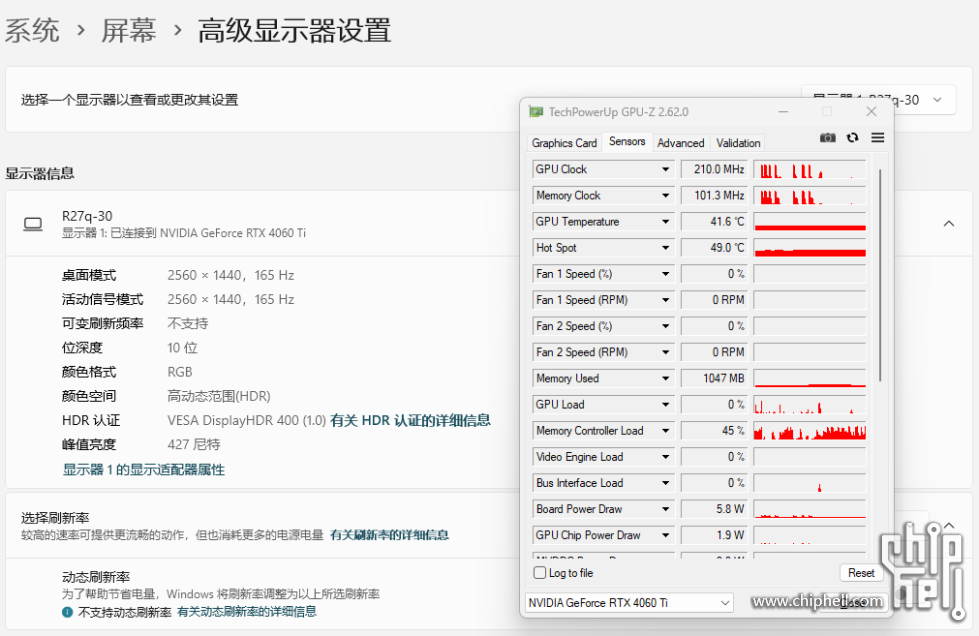Switch to the Graphics Card tab
979x636 pixels.
point(564,143)
